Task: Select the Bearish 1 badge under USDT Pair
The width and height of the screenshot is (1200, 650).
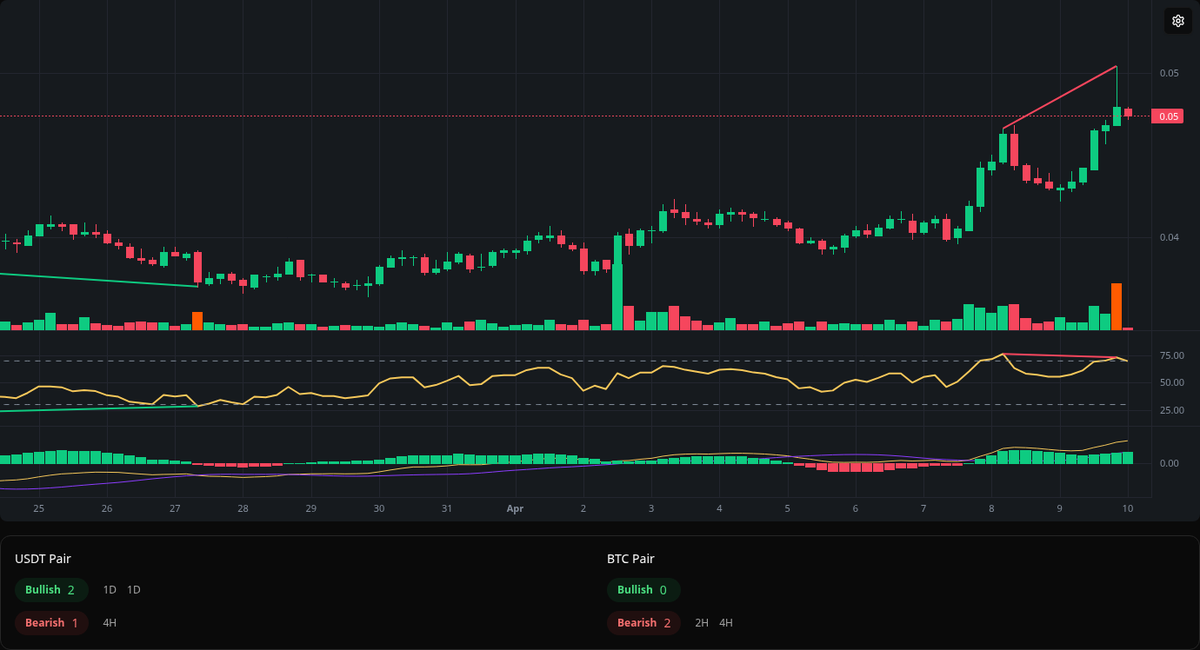Action: [x=51, y=623]
